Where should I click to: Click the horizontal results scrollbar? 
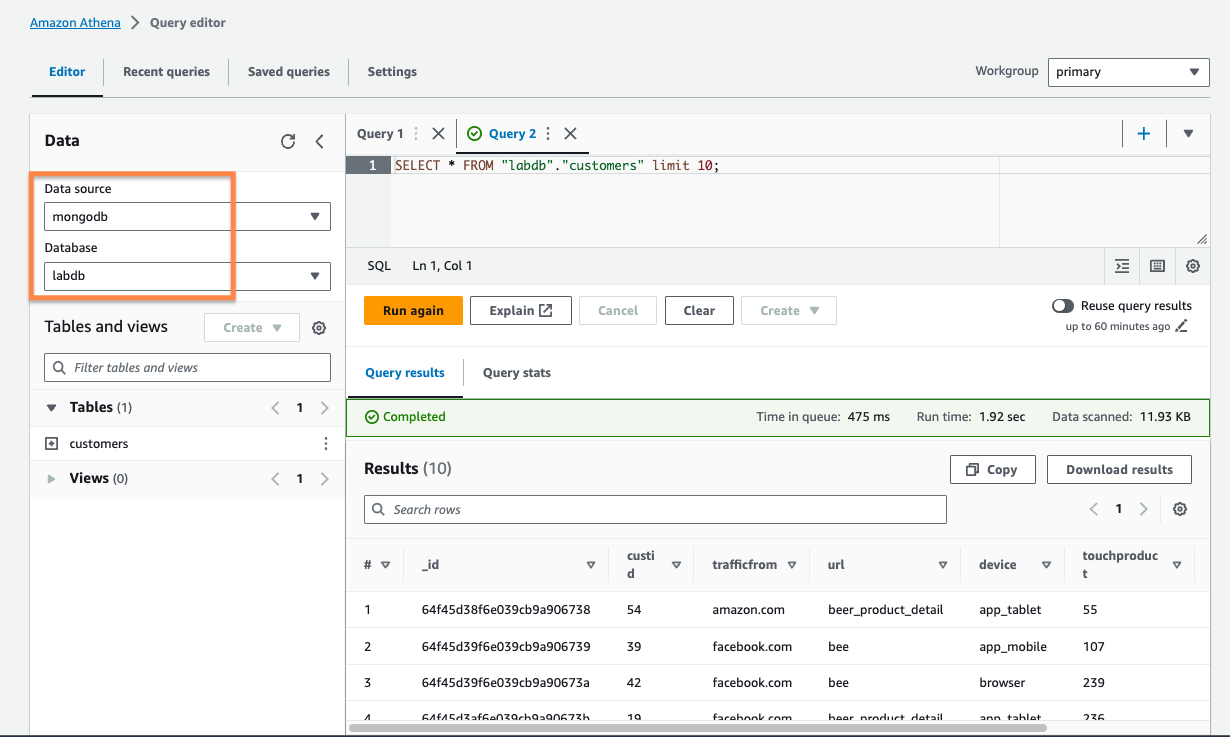(697, 728)
